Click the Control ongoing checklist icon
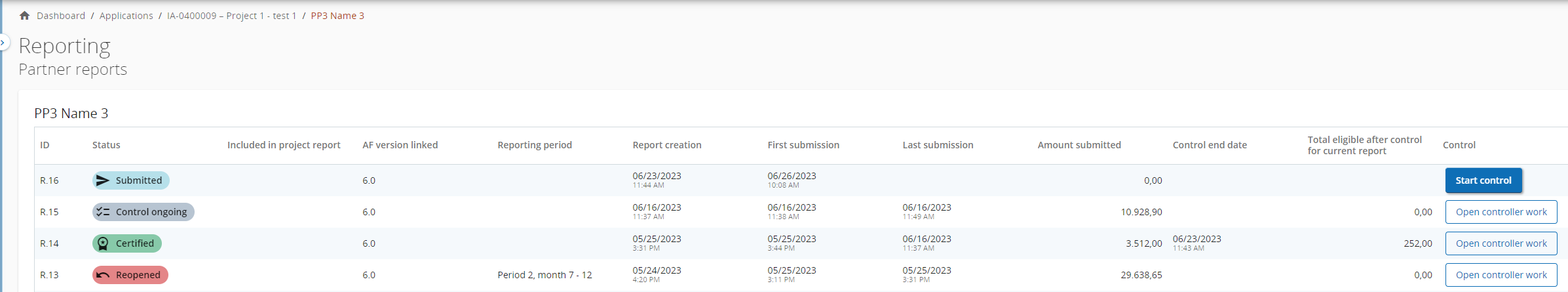 tap(103, 212)
